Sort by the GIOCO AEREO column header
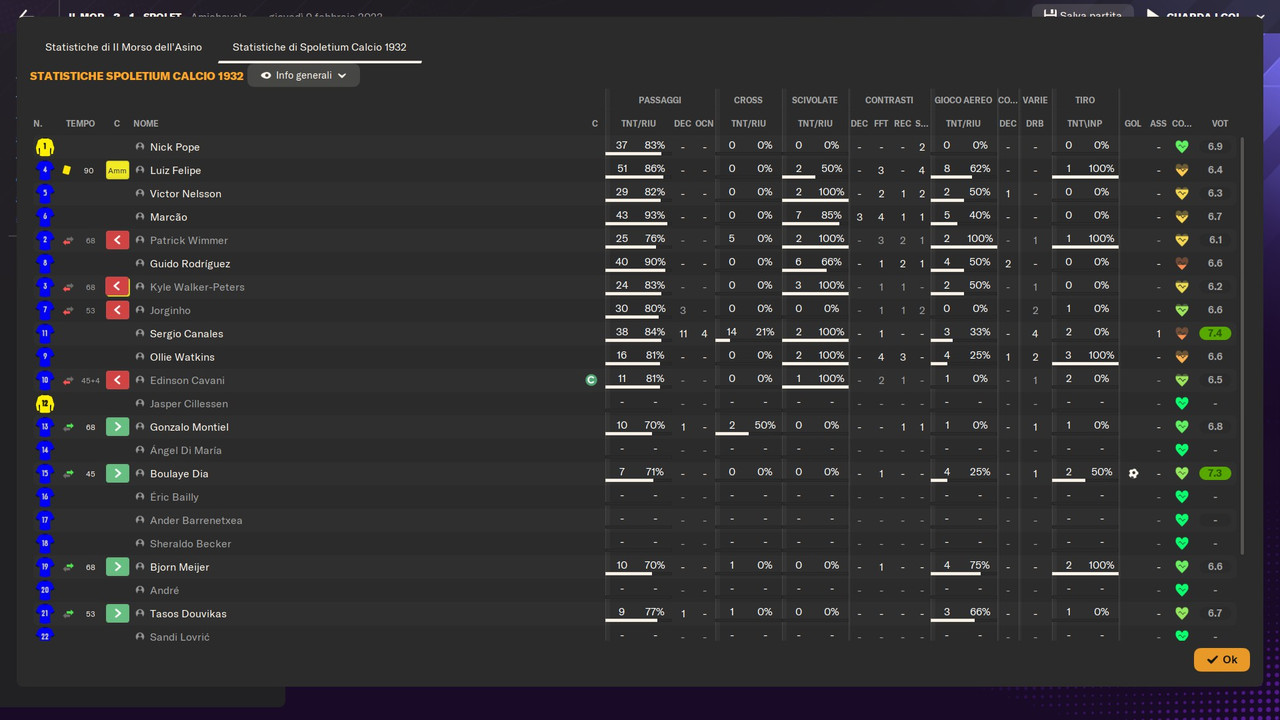Screen dimensions: 1280x720 [963, 100]
